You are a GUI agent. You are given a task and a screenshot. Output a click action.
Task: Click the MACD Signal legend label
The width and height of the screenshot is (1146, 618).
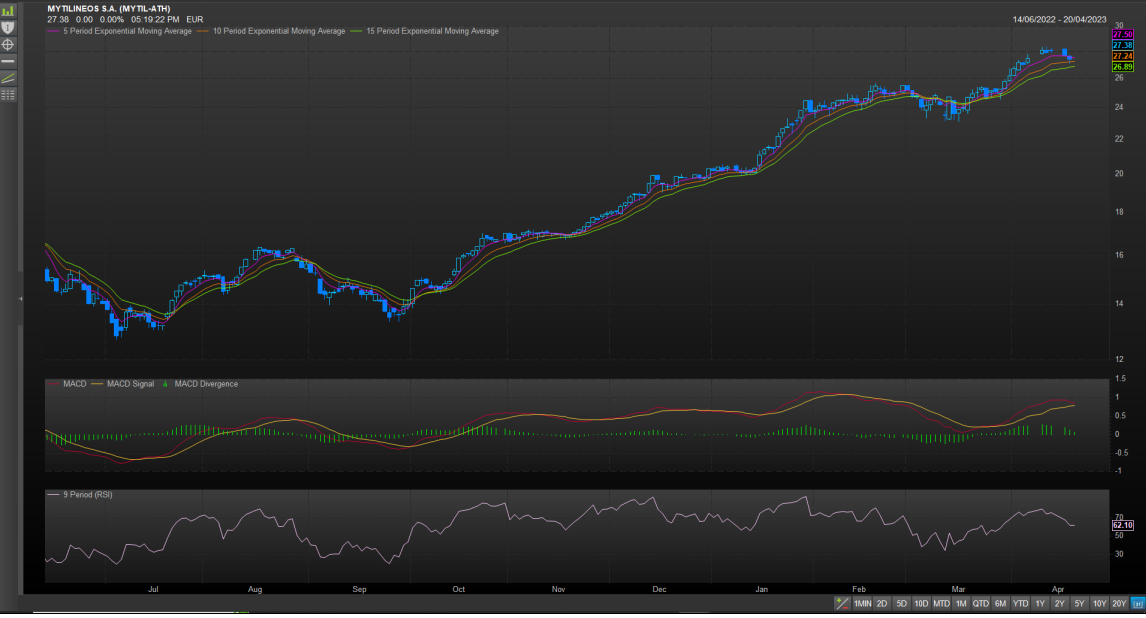coord(130,384)
